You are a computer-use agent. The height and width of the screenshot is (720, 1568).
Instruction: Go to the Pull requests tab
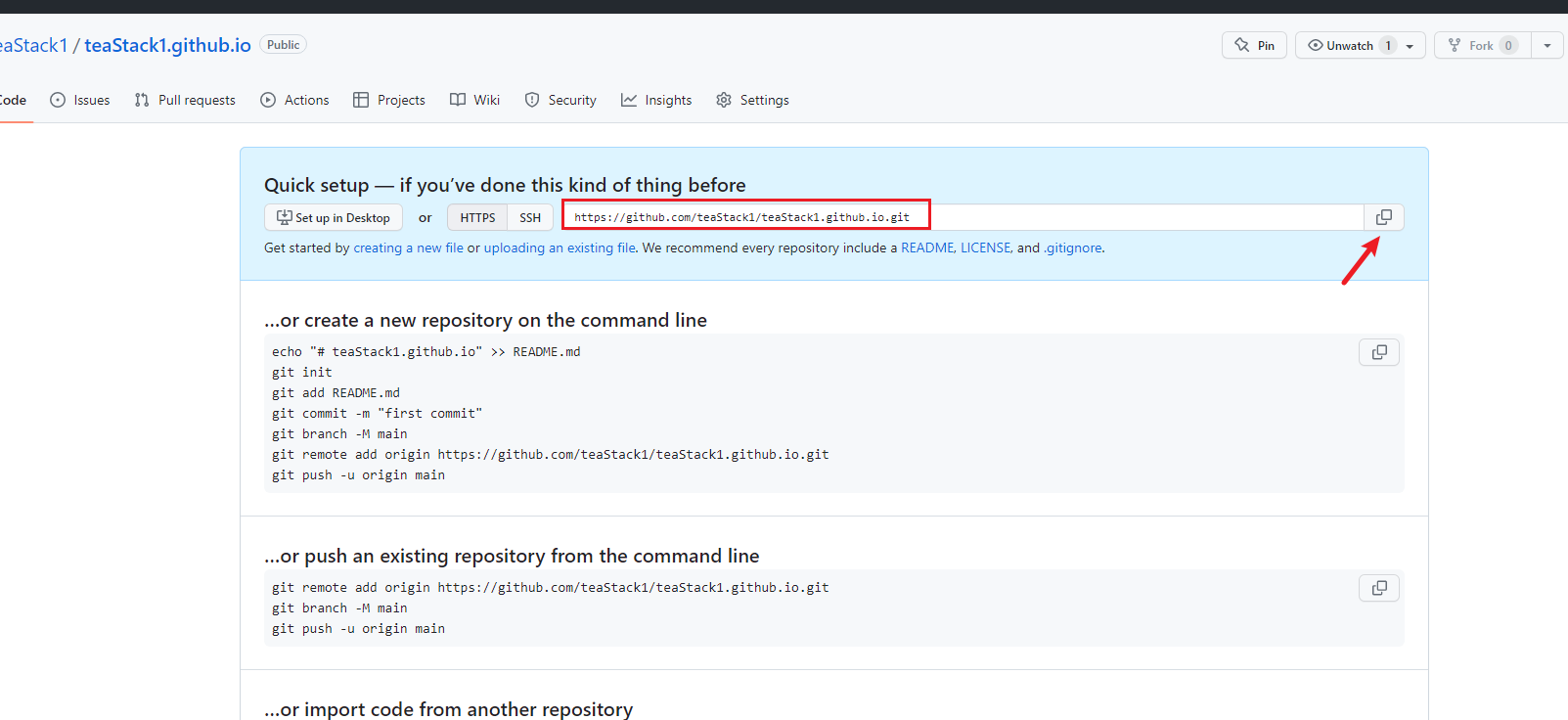coord(185,100)
